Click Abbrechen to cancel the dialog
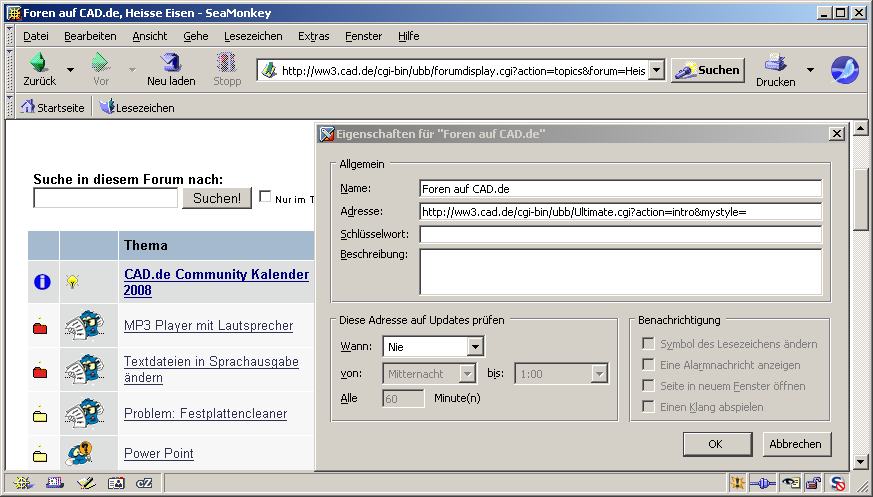This screenshot has height=497, width=873. click(x=796, y=444)
